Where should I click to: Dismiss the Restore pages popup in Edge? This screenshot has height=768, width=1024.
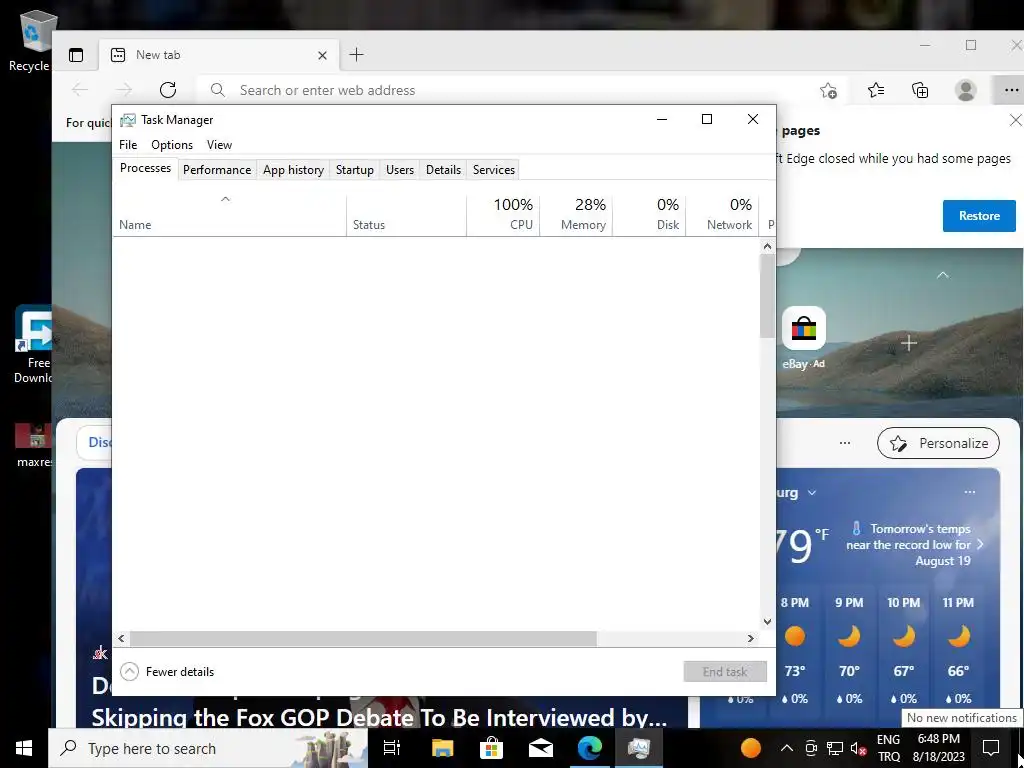[x=1016, y=120]
